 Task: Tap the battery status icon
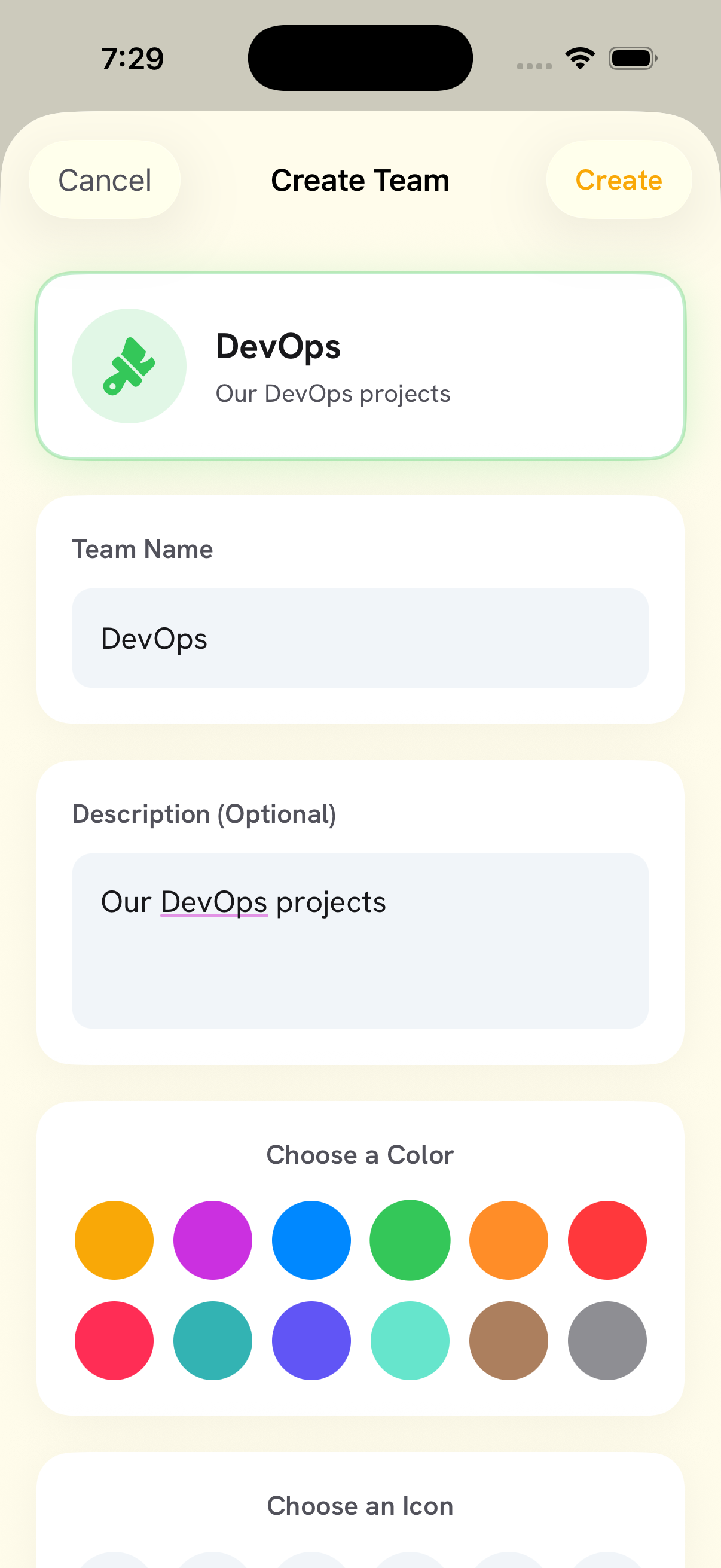click(x=633, y=59)
